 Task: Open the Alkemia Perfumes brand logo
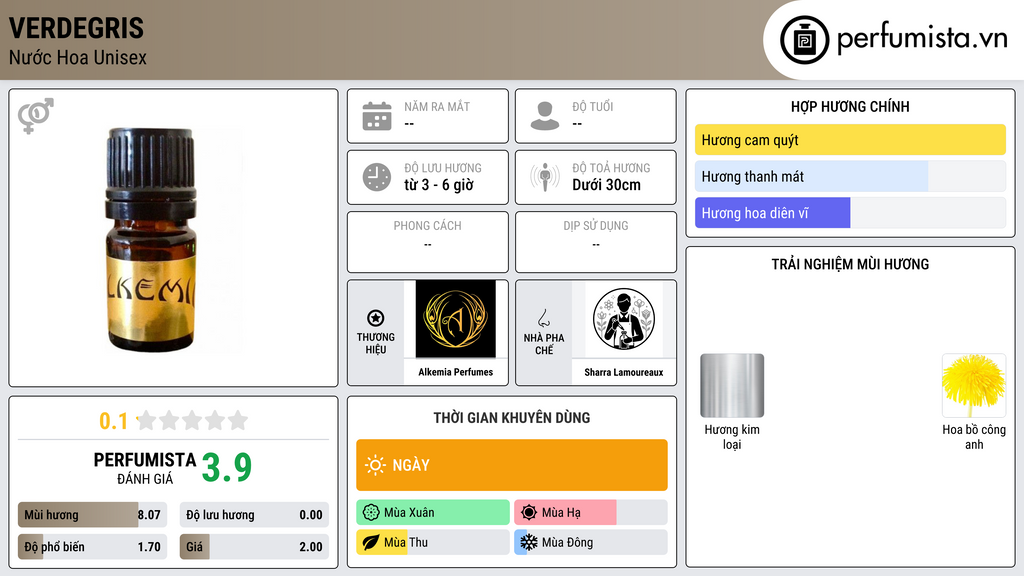point(455,319)
